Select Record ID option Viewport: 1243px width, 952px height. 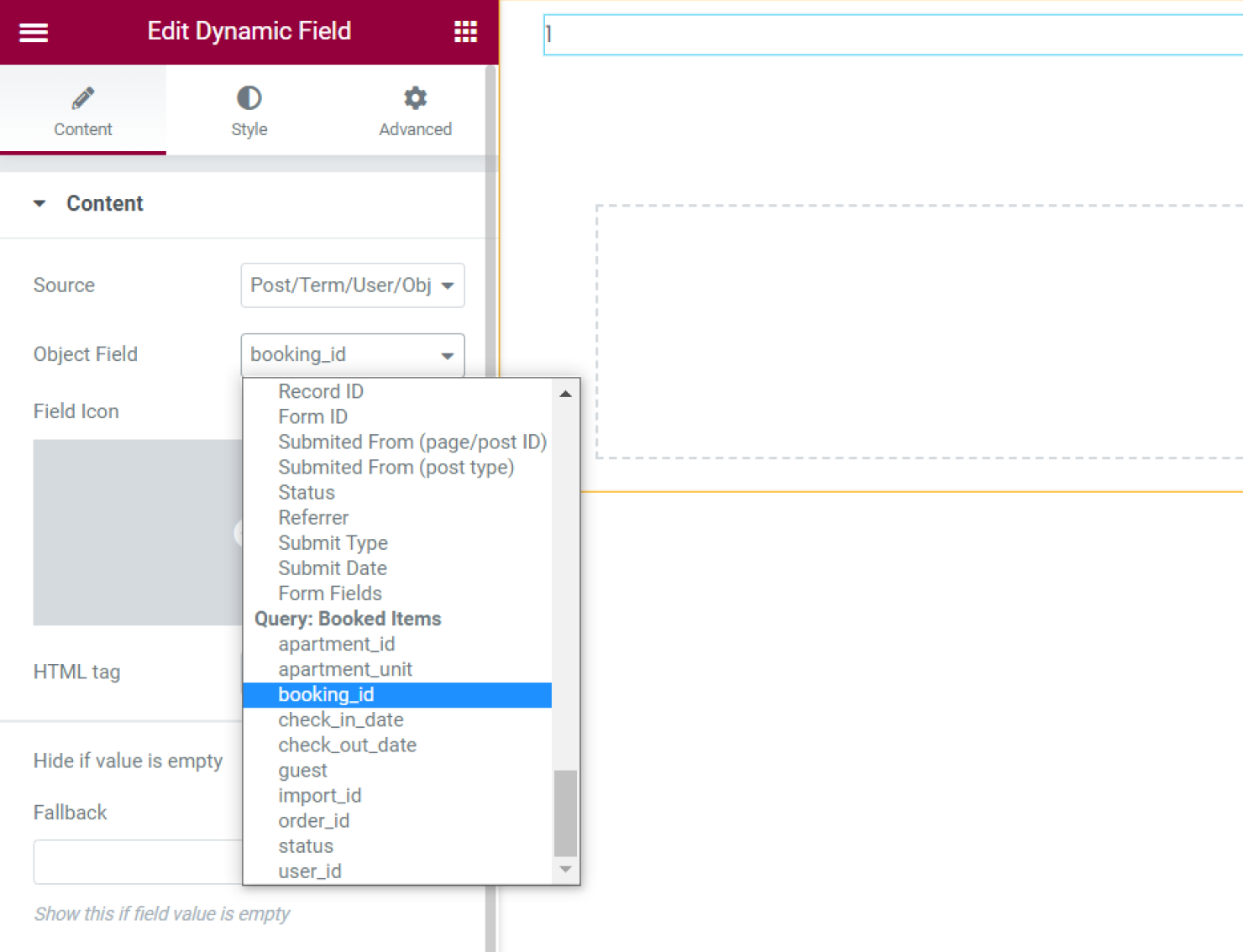[397, 391]
